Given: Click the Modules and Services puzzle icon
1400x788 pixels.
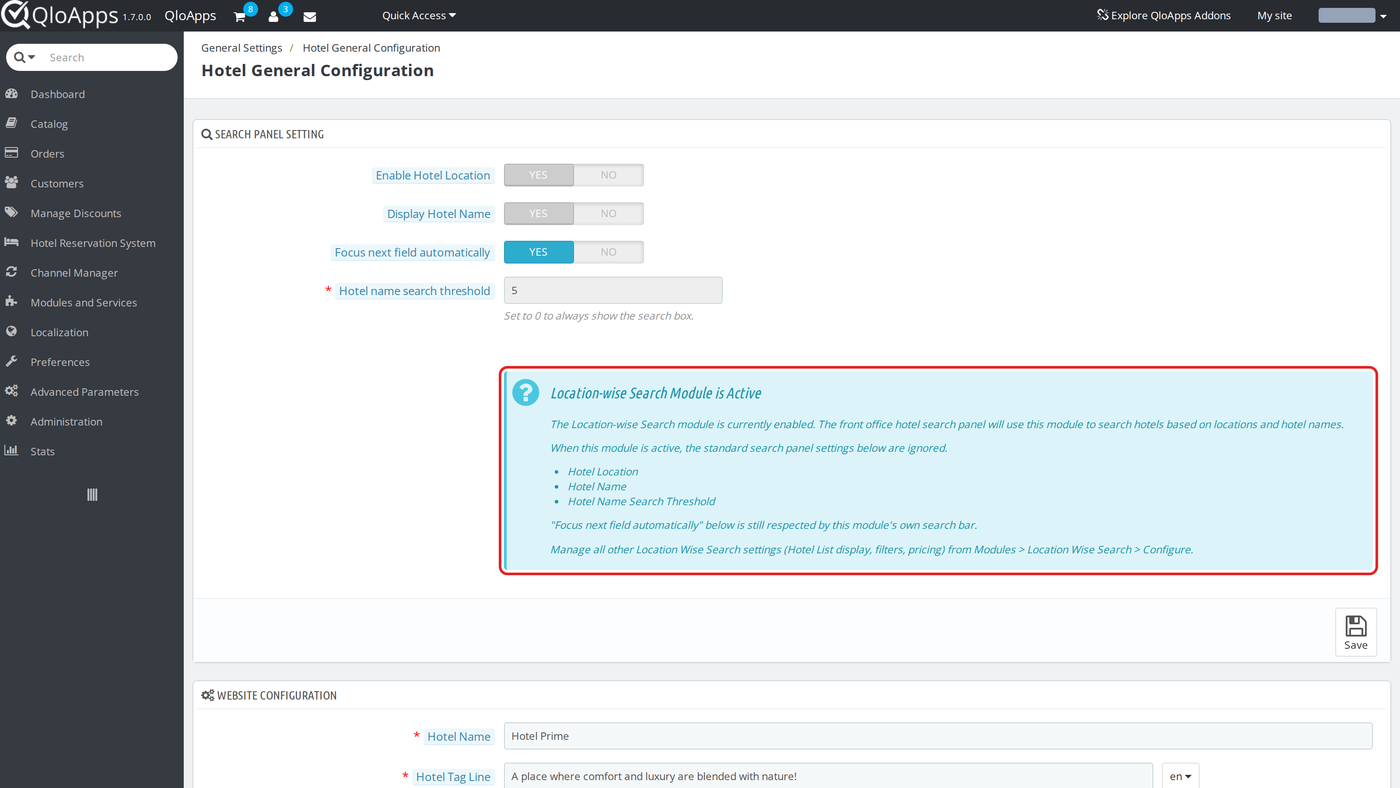Looking at the screenshot, I should (12, 302).
